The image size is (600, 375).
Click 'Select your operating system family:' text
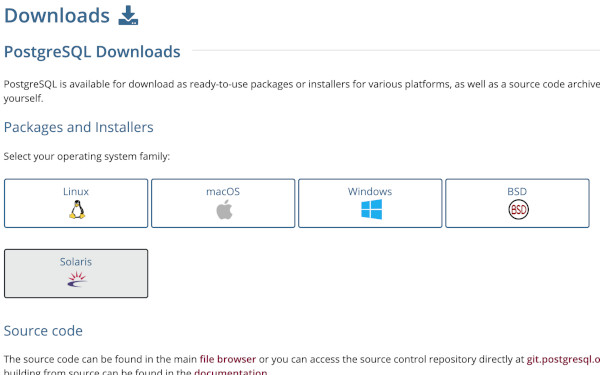point(87,157)
